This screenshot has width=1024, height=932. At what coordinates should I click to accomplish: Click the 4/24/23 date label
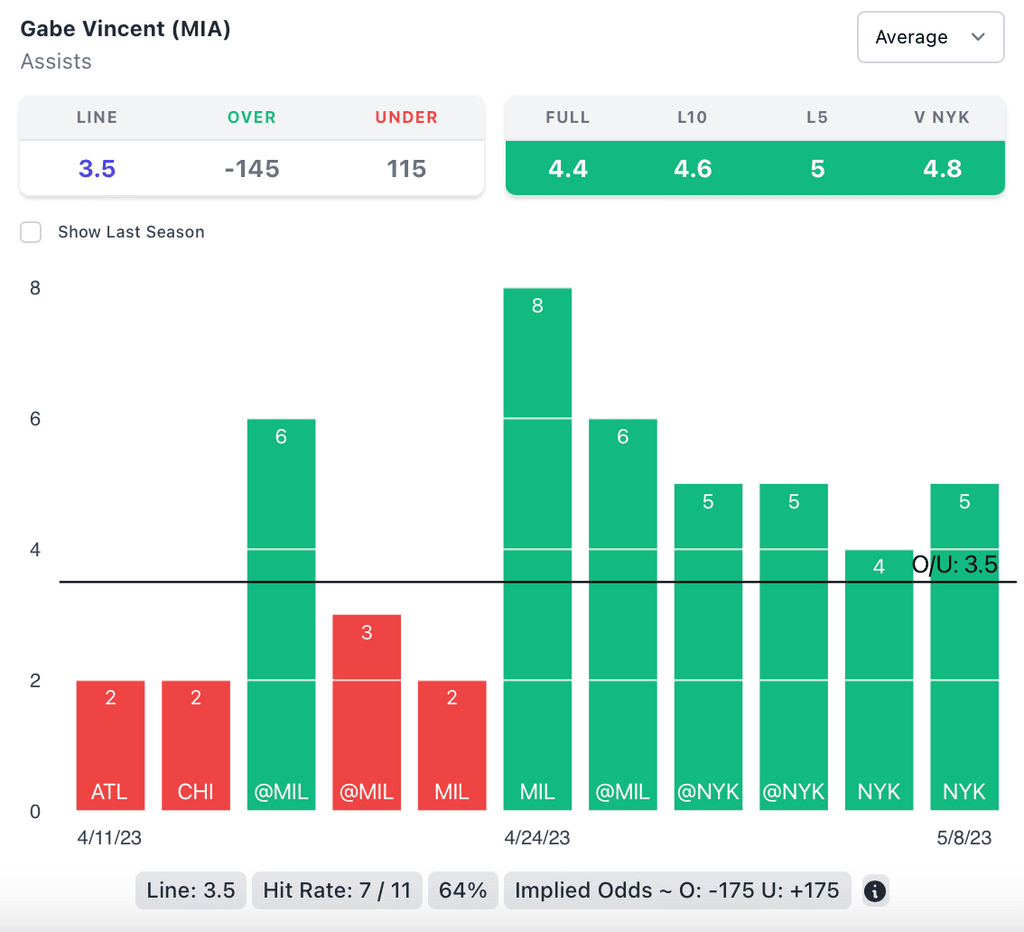(x=537, y=838)
